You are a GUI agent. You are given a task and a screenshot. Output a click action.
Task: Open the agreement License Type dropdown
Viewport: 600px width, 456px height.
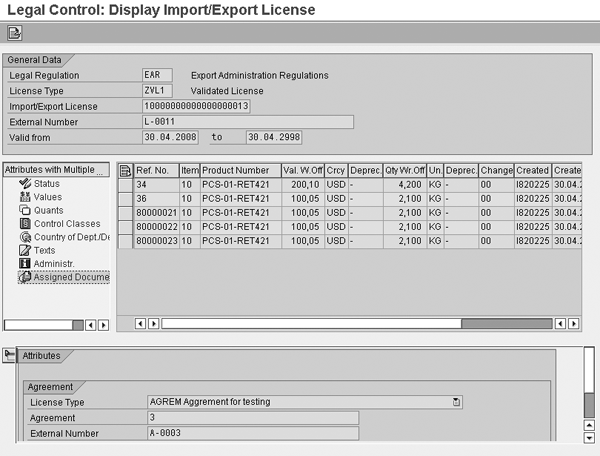(x=456, y=402)
